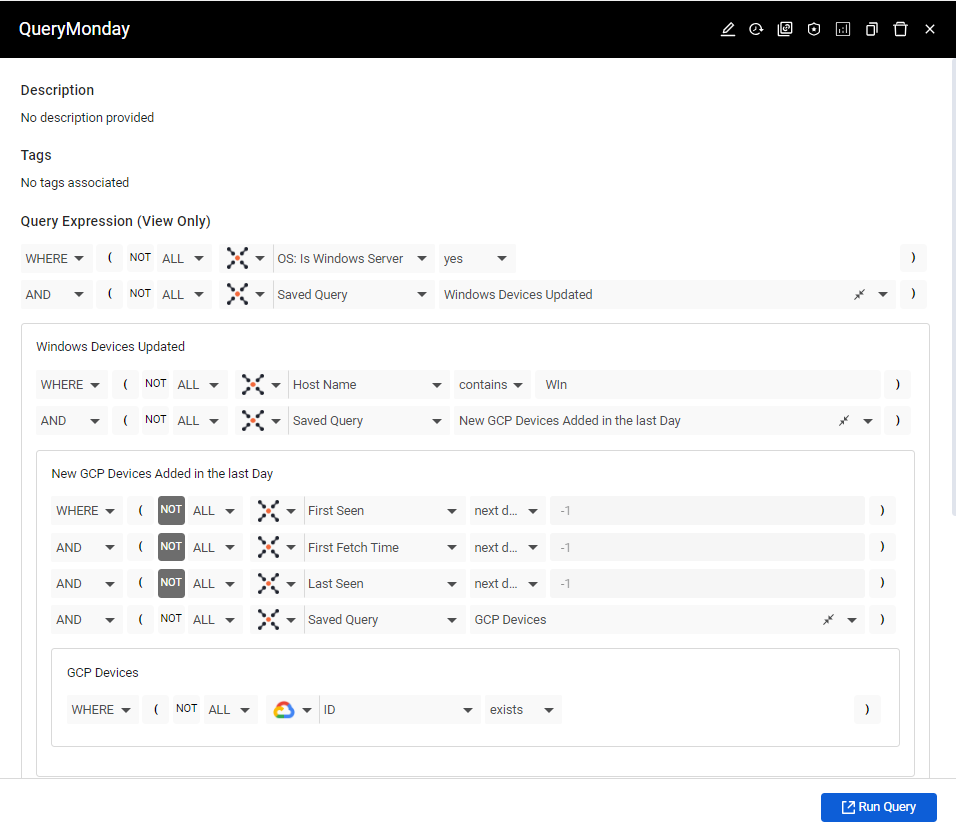Open the ID field dropdown
Viewport: 956px width, 825px height.
(399, 710)
